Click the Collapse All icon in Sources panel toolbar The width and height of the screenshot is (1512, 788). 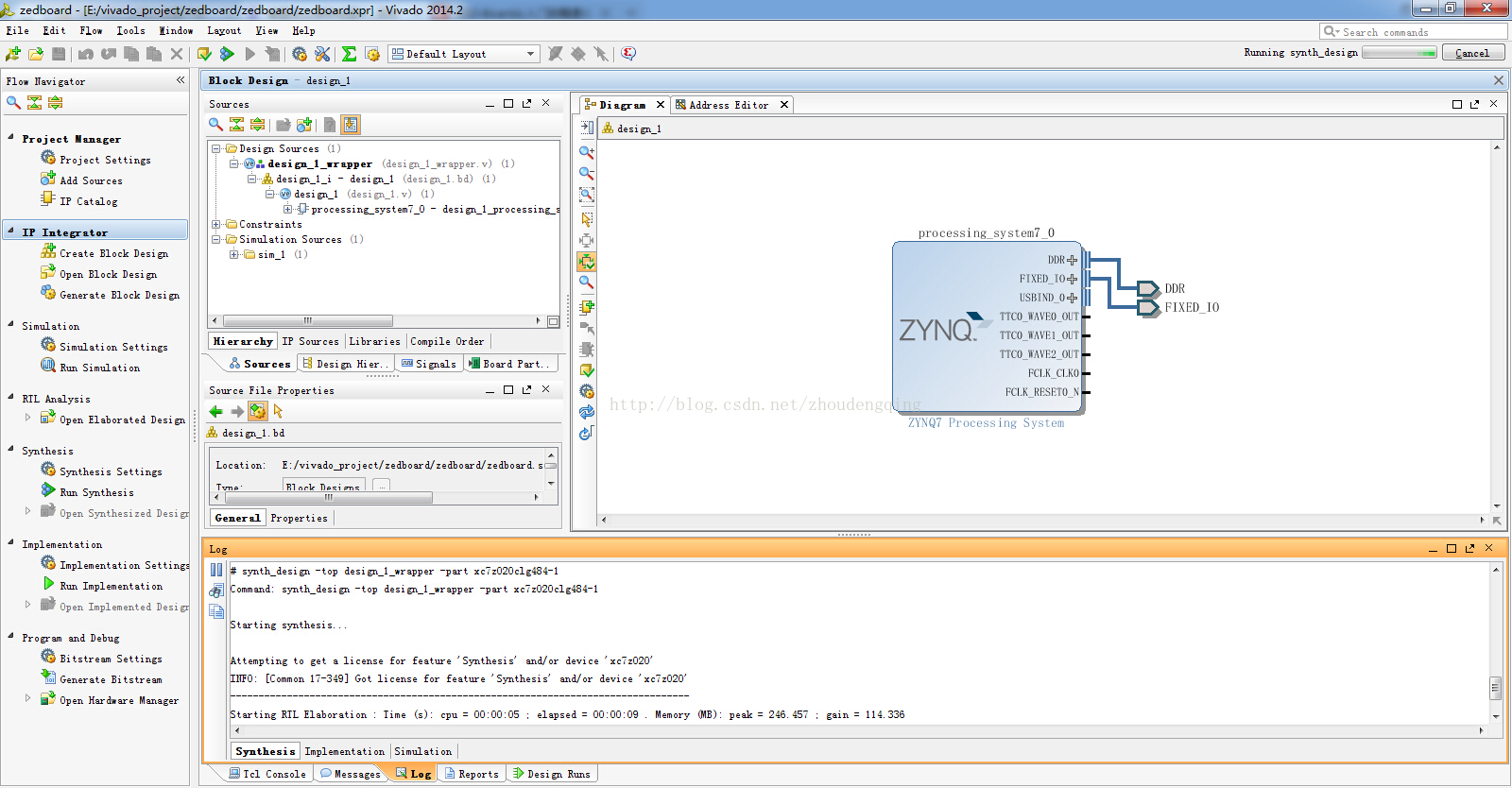pos(236,124)
